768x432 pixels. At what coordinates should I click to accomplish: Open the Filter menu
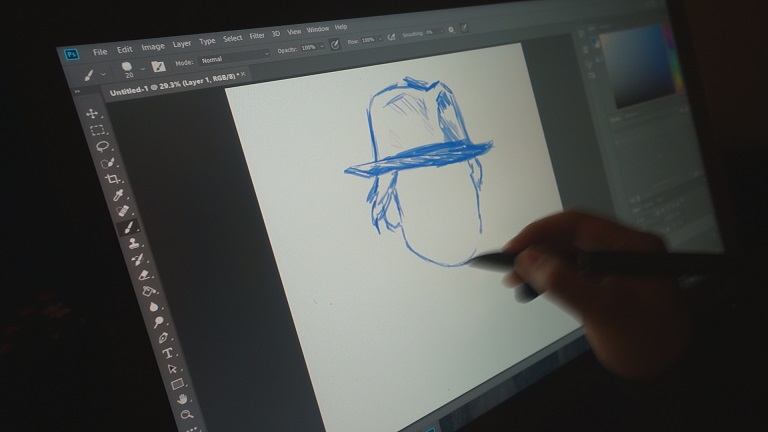click(257, 36)
